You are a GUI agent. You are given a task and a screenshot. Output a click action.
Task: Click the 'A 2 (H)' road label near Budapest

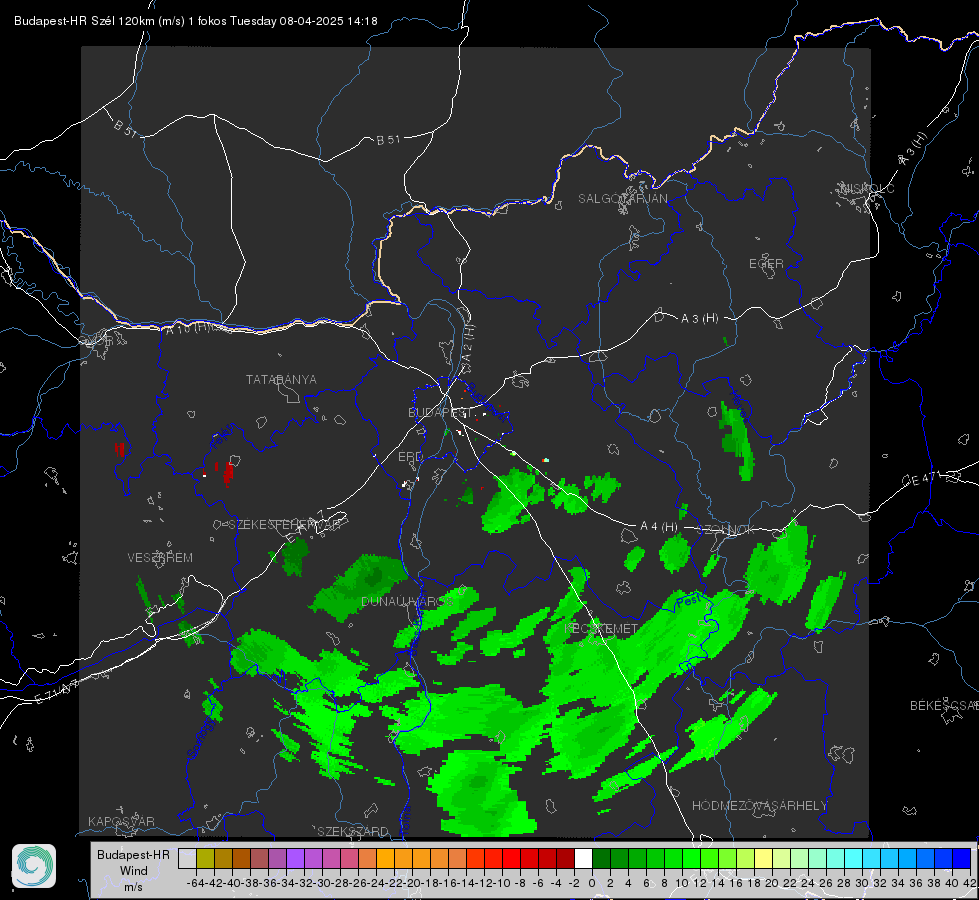pyautogui.click(x=468, y=342)
